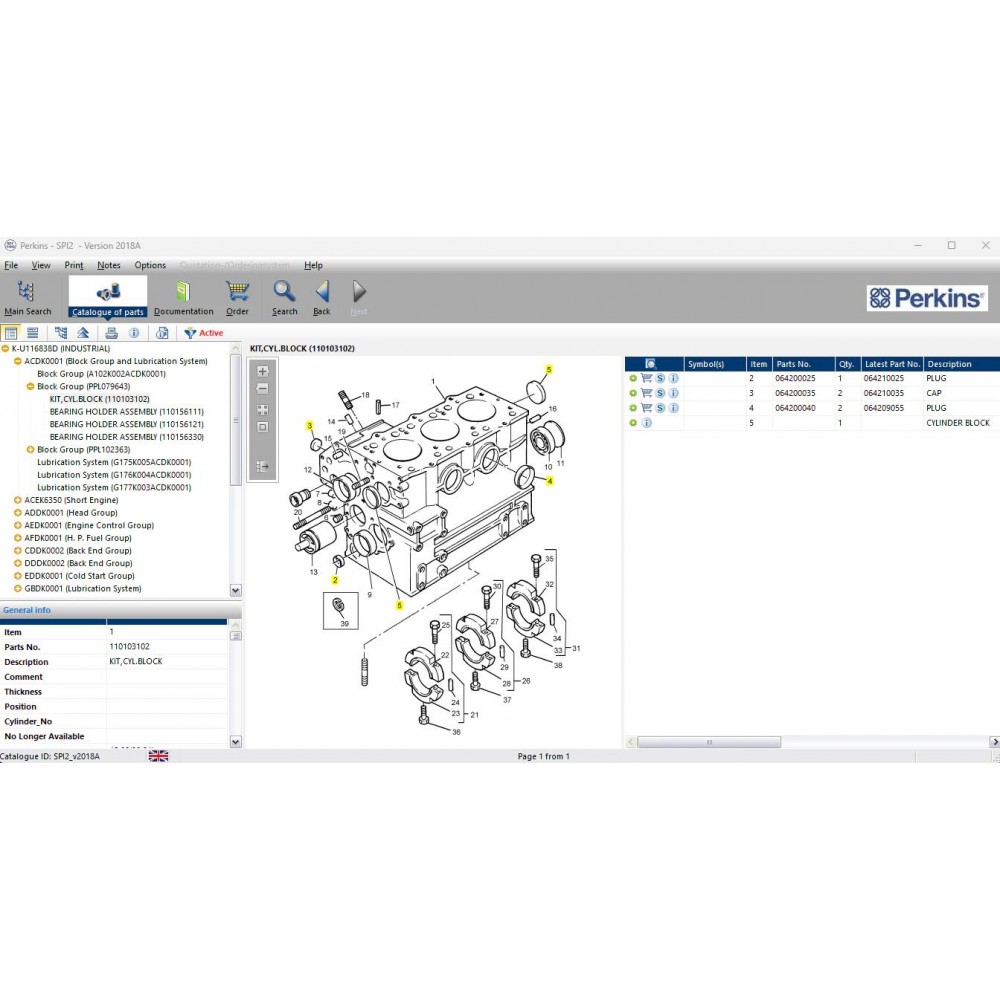1000x1000 pixels.
Task: Zoom out on the parts diagram
Action: 262,387
